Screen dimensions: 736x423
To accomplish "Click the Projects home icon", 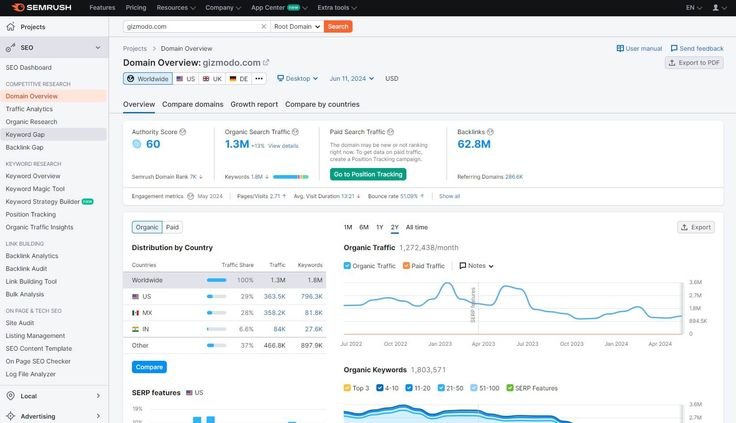I will [10, 27].
